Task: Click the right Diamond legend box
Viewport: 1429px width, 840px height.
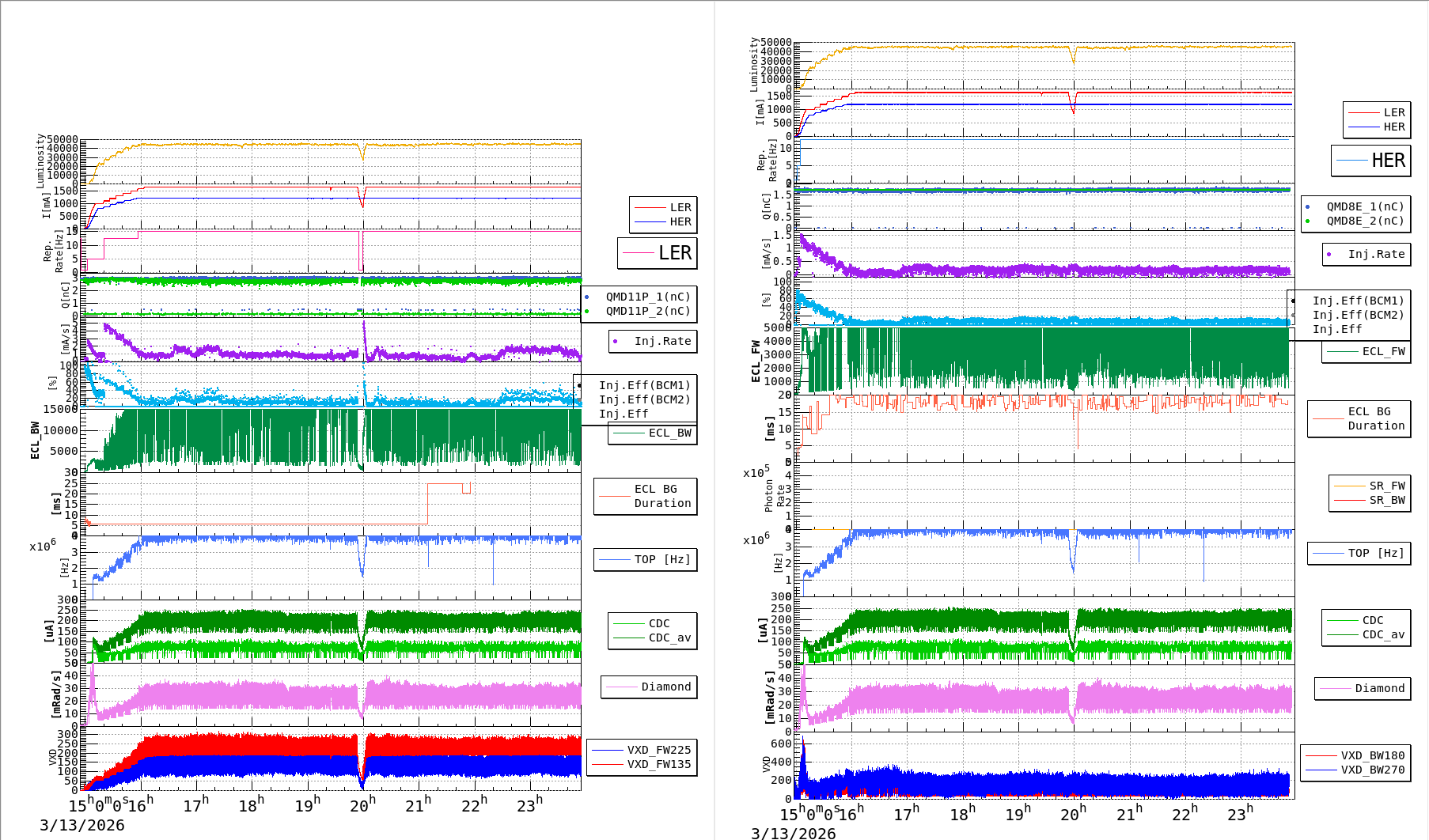Action: click(x=1363, y=688)
